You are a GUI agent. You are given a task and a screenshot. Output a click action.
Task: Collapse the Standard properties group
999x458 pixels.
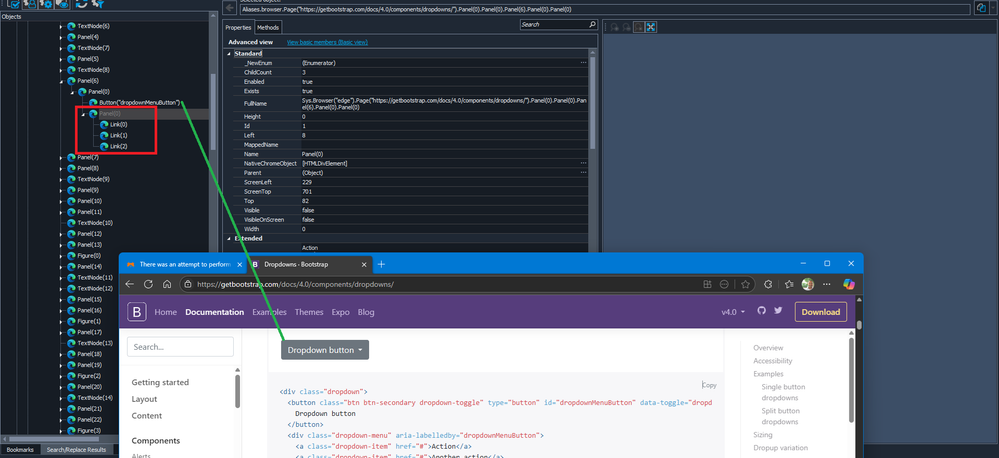(x=228, y=52)
